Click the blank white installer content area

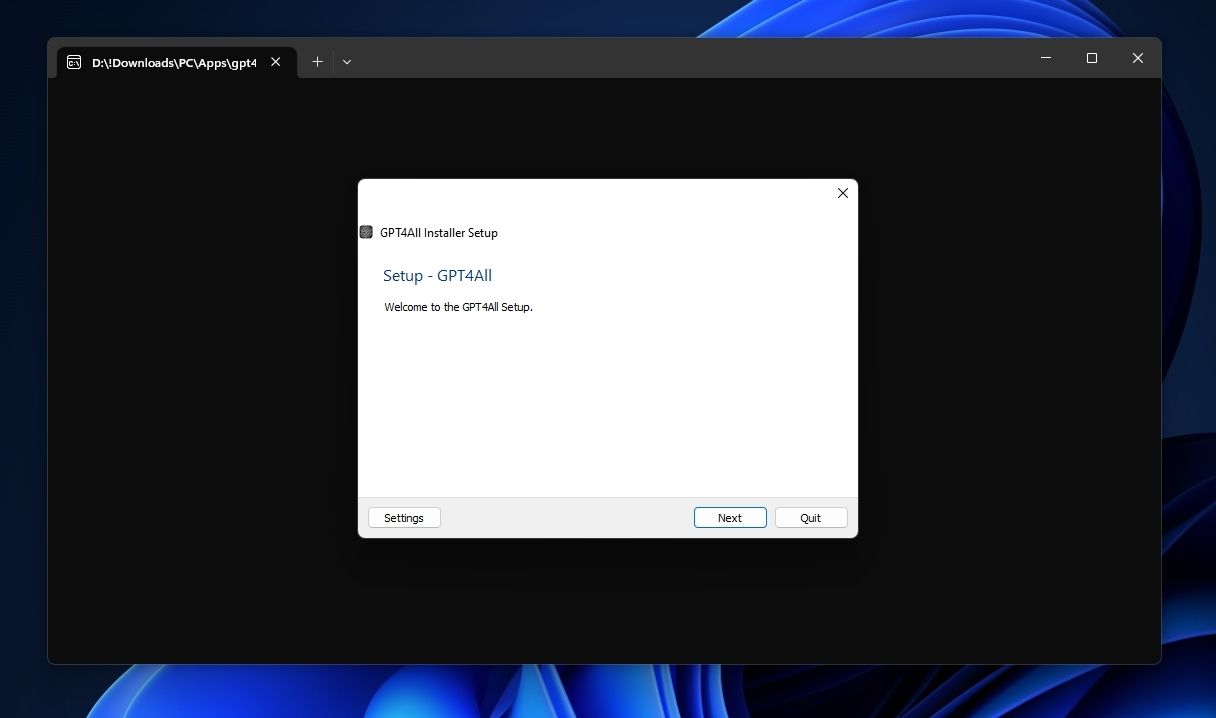tap(607, 410)
